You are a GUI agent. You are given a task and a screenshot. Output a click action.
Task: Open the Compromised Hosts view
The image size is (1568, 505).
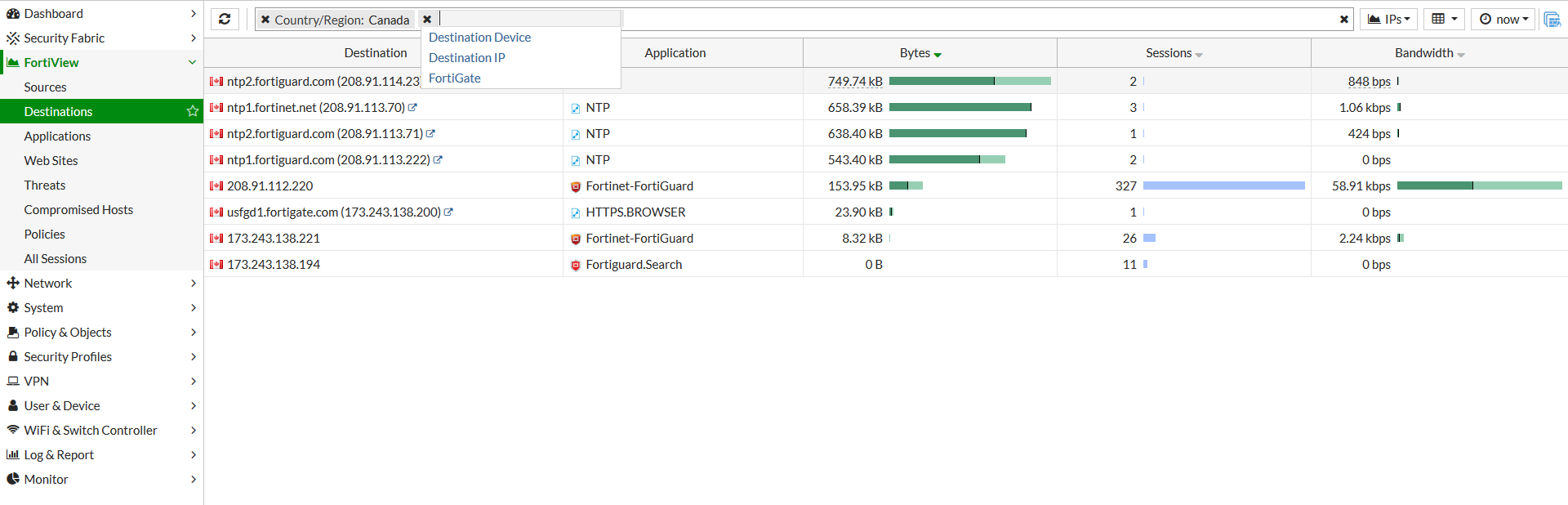click(78, 209)
